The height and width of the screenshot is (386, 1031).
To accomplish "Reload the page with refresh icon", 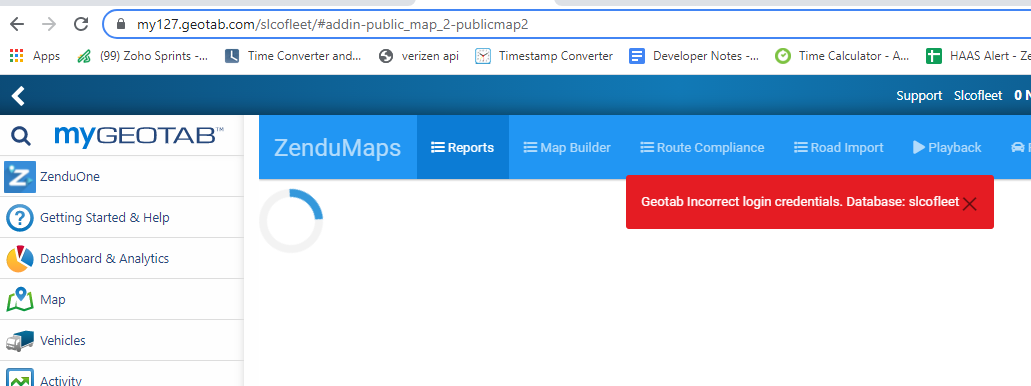I will [81, 25].
